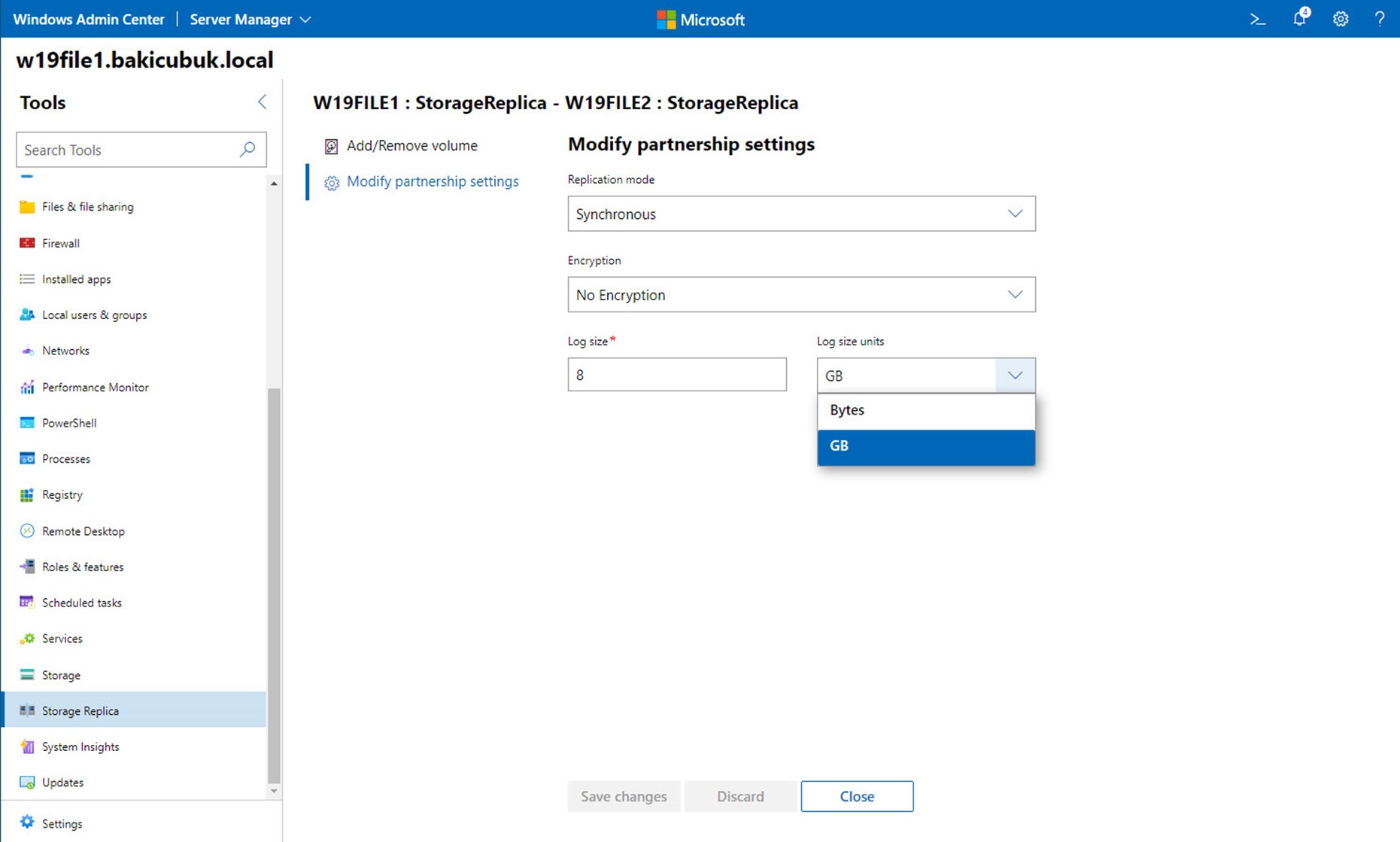Open the notifications bell icon
Screen dimensions: 1400x842
(1300, 18)
